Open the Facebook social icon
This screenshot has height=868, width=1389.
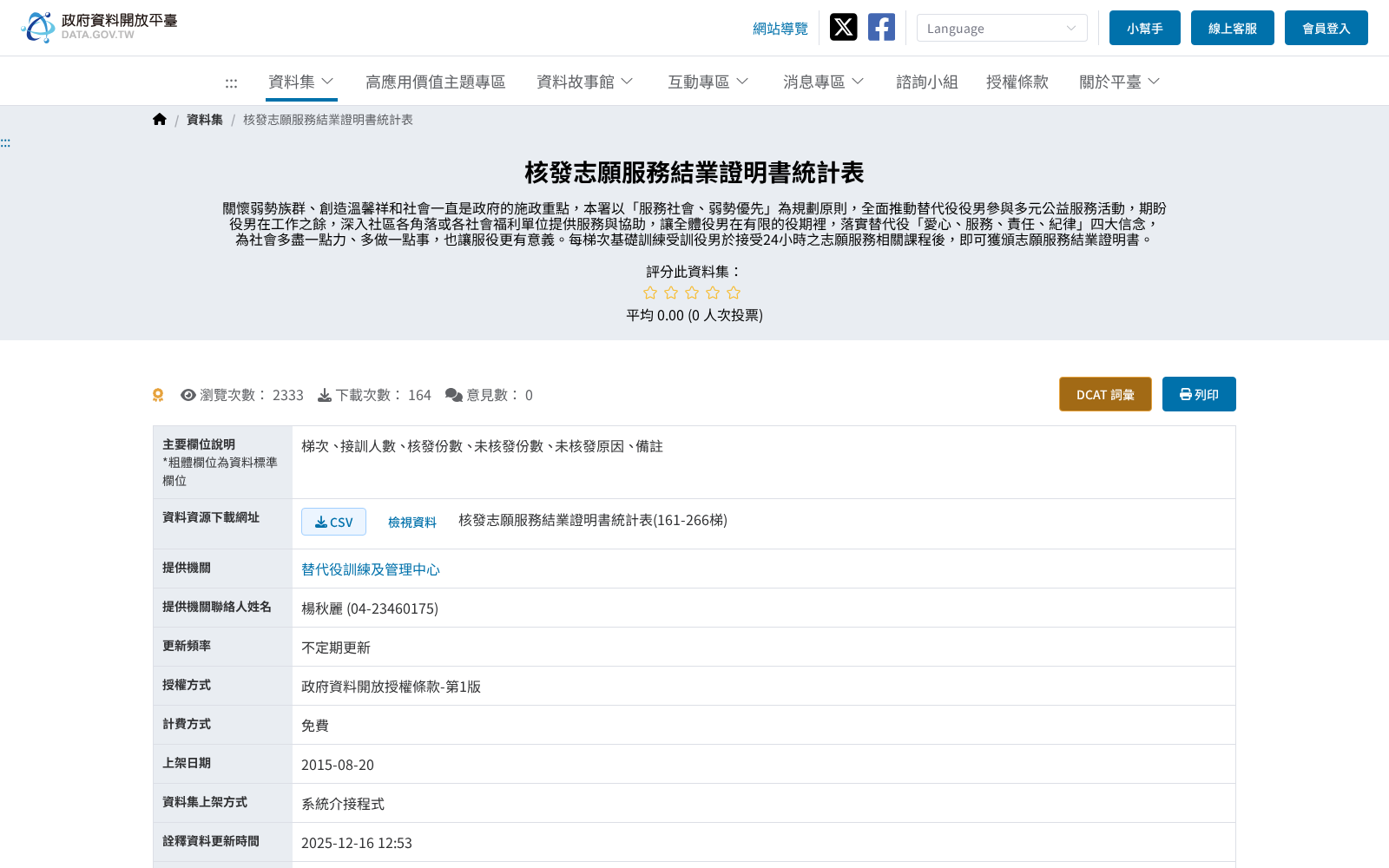coord(881,27)
